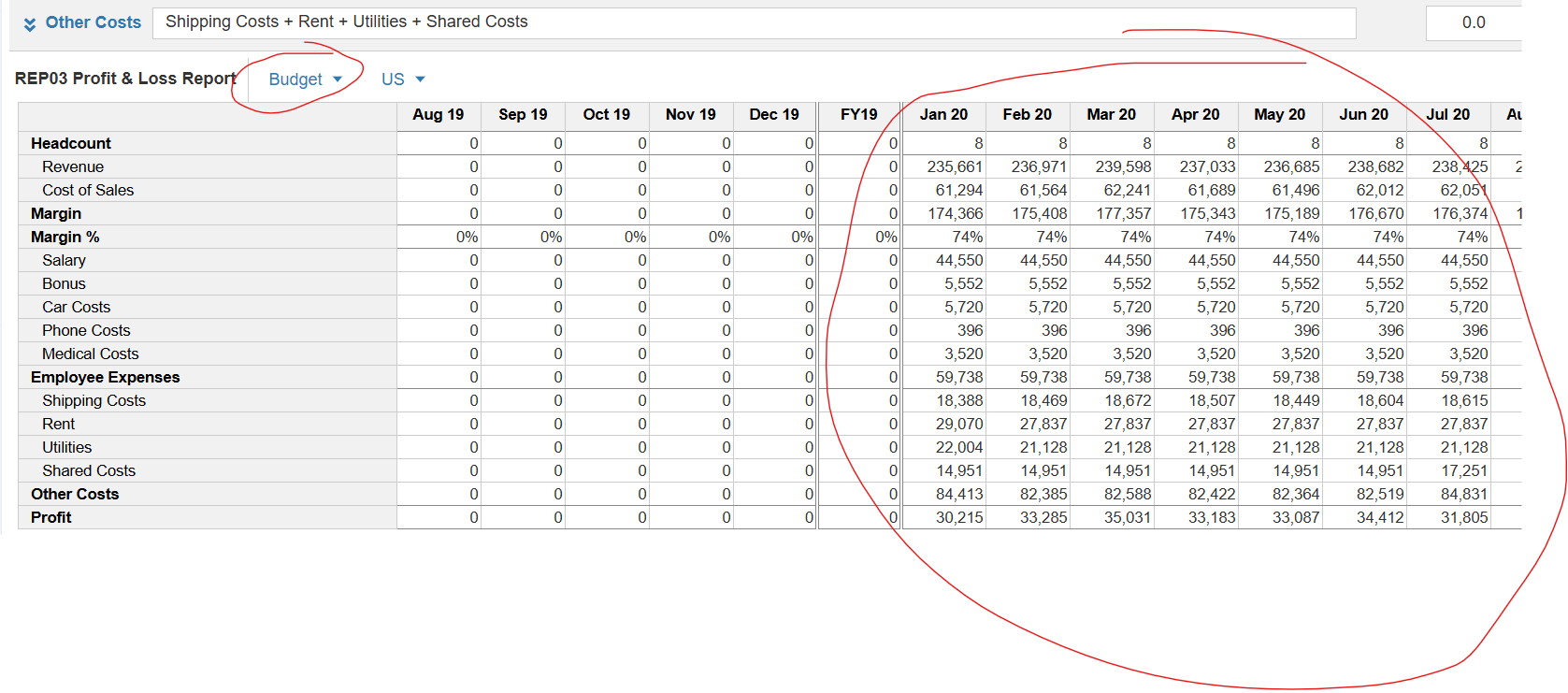The width and height of the screenshot is (1568, 693).
Task: Select the May 20 column header
Action: pyautogui.click(x=1280, y=115)
